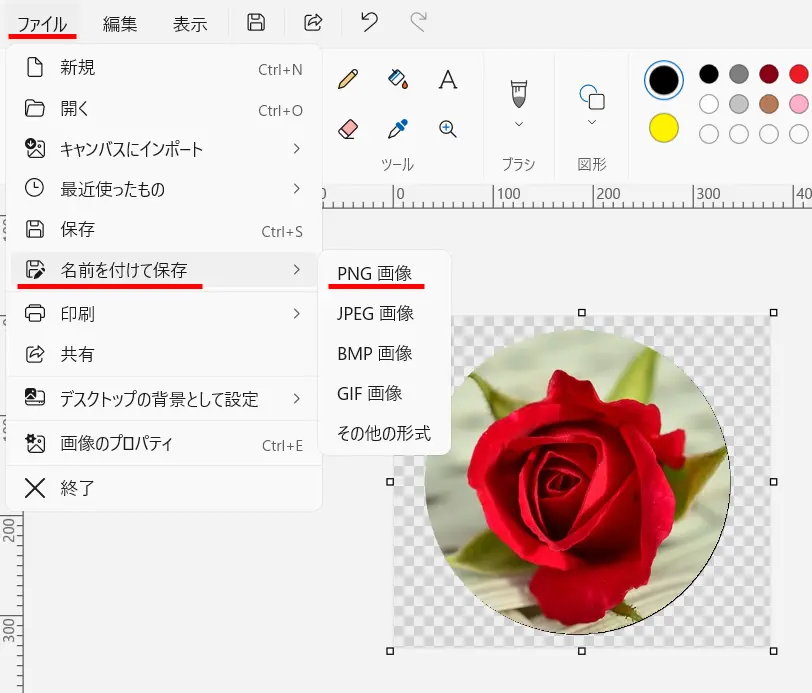Pick the dark red palette swatch
The image size is (812, 693).
(768, 74)
